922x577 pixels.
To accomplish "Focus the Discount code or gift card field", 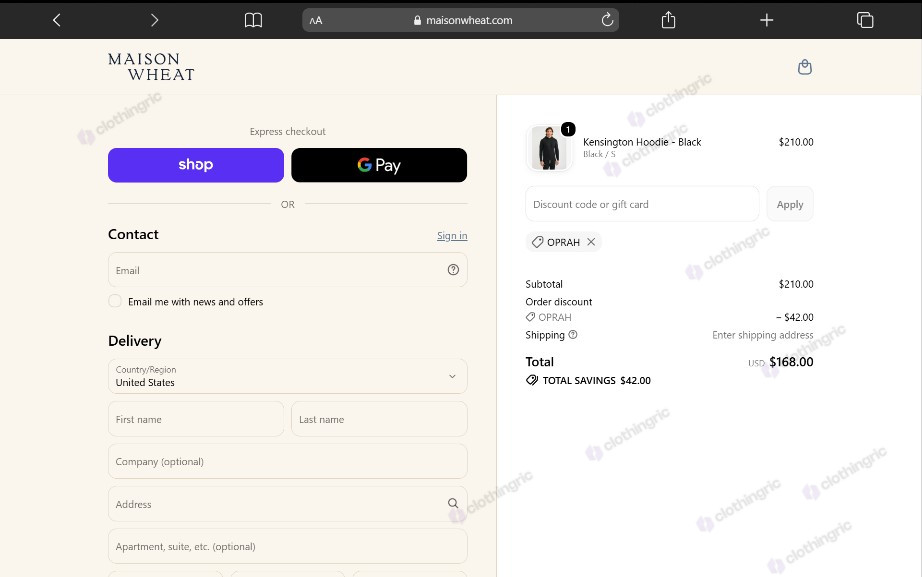I will (642, 204).
